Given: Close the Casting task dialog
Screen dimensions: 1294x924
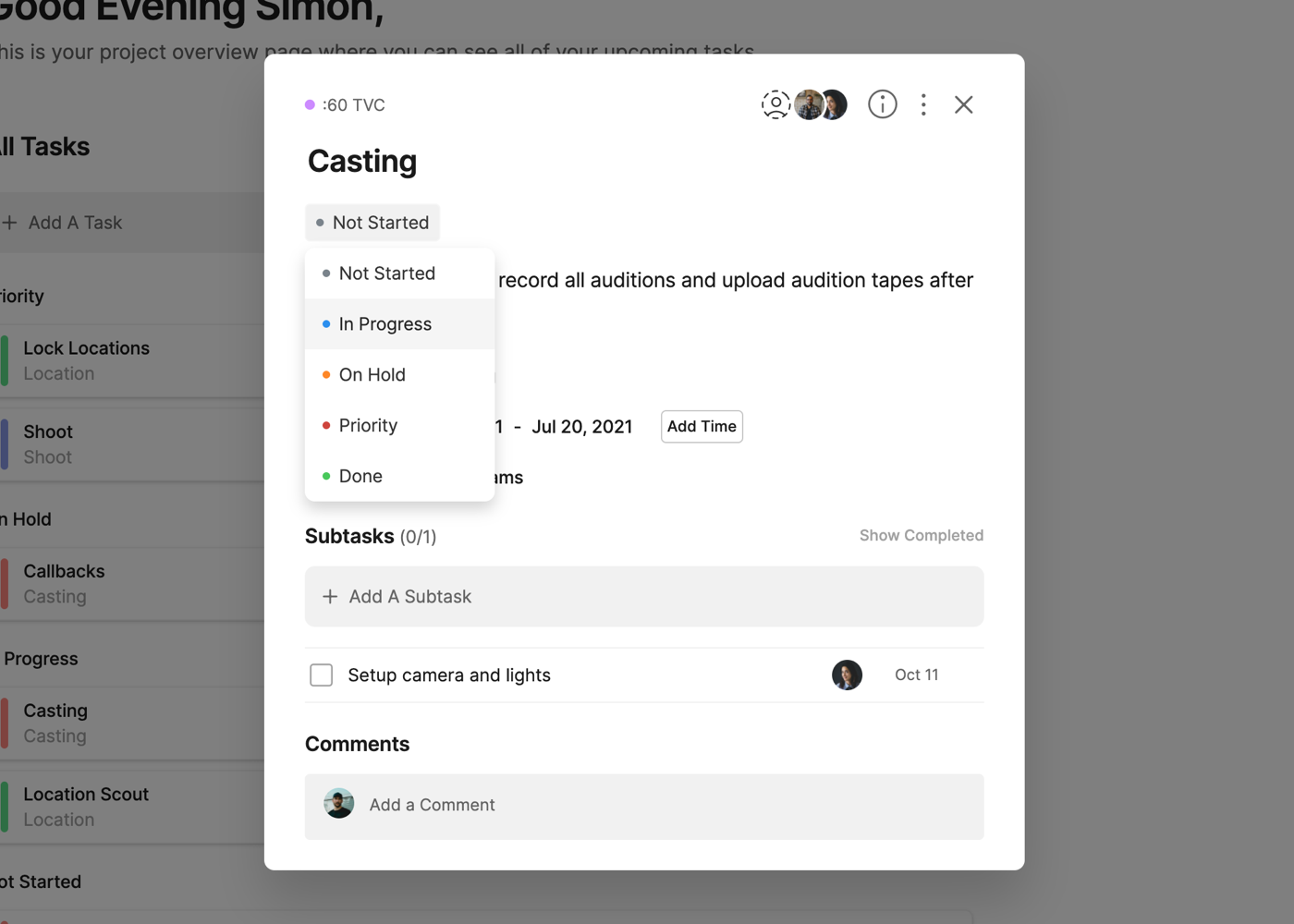Looking at the screenshot, I should pos(963,104).
